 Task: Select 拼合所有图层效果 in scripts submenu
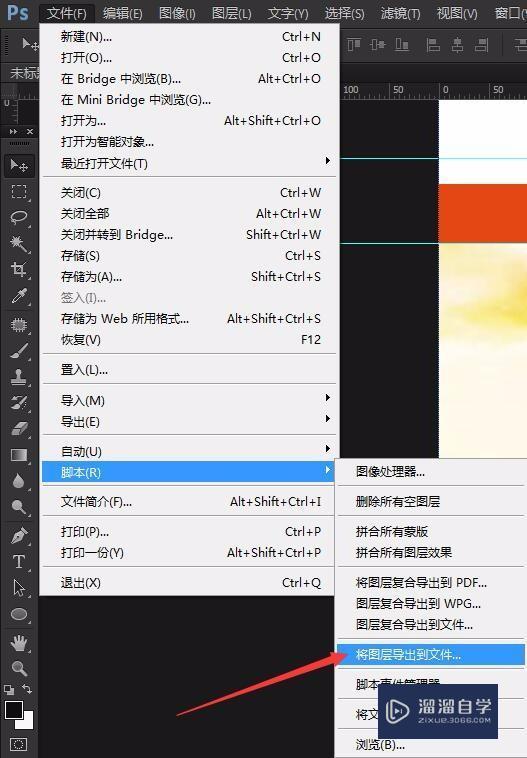tap(431, 552)
